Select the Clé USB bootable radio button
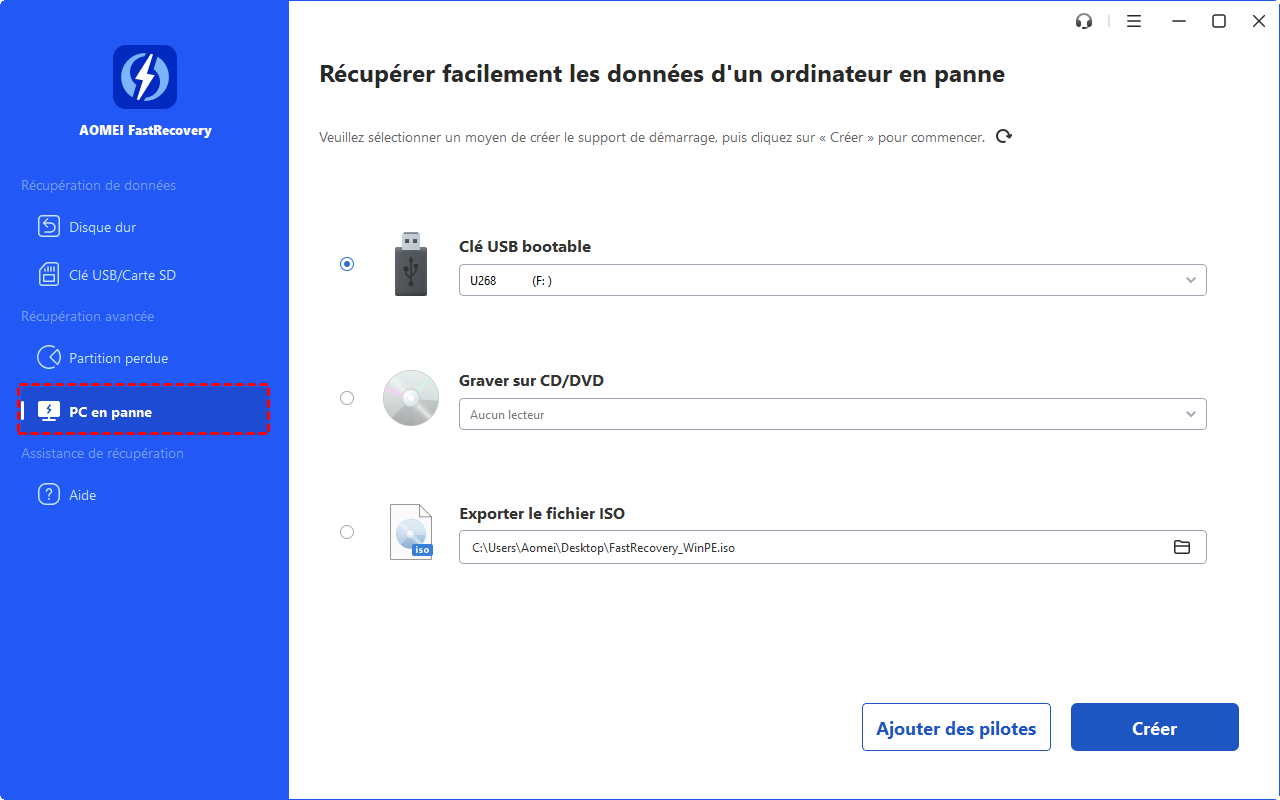 tap(347, 264)
